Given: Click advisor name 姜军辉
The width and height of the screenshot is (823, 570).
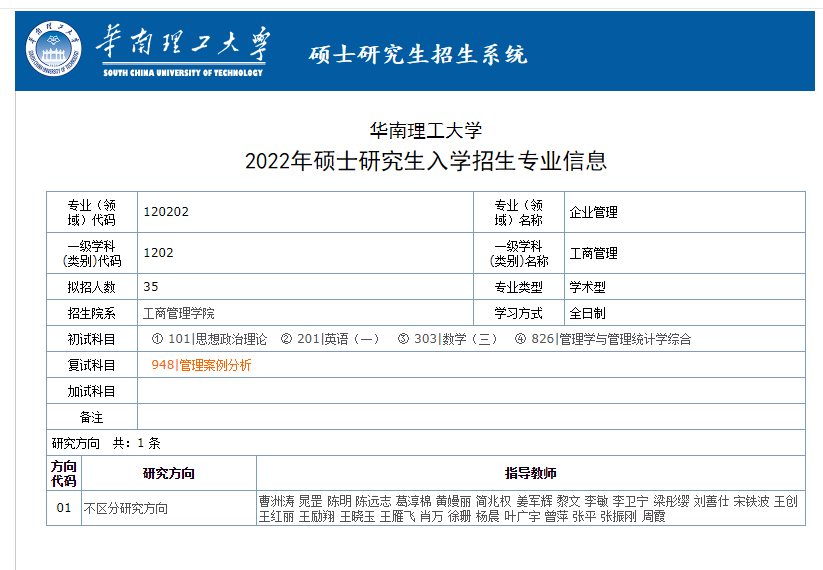Looking at the screenshot, I should coord(534,501).
